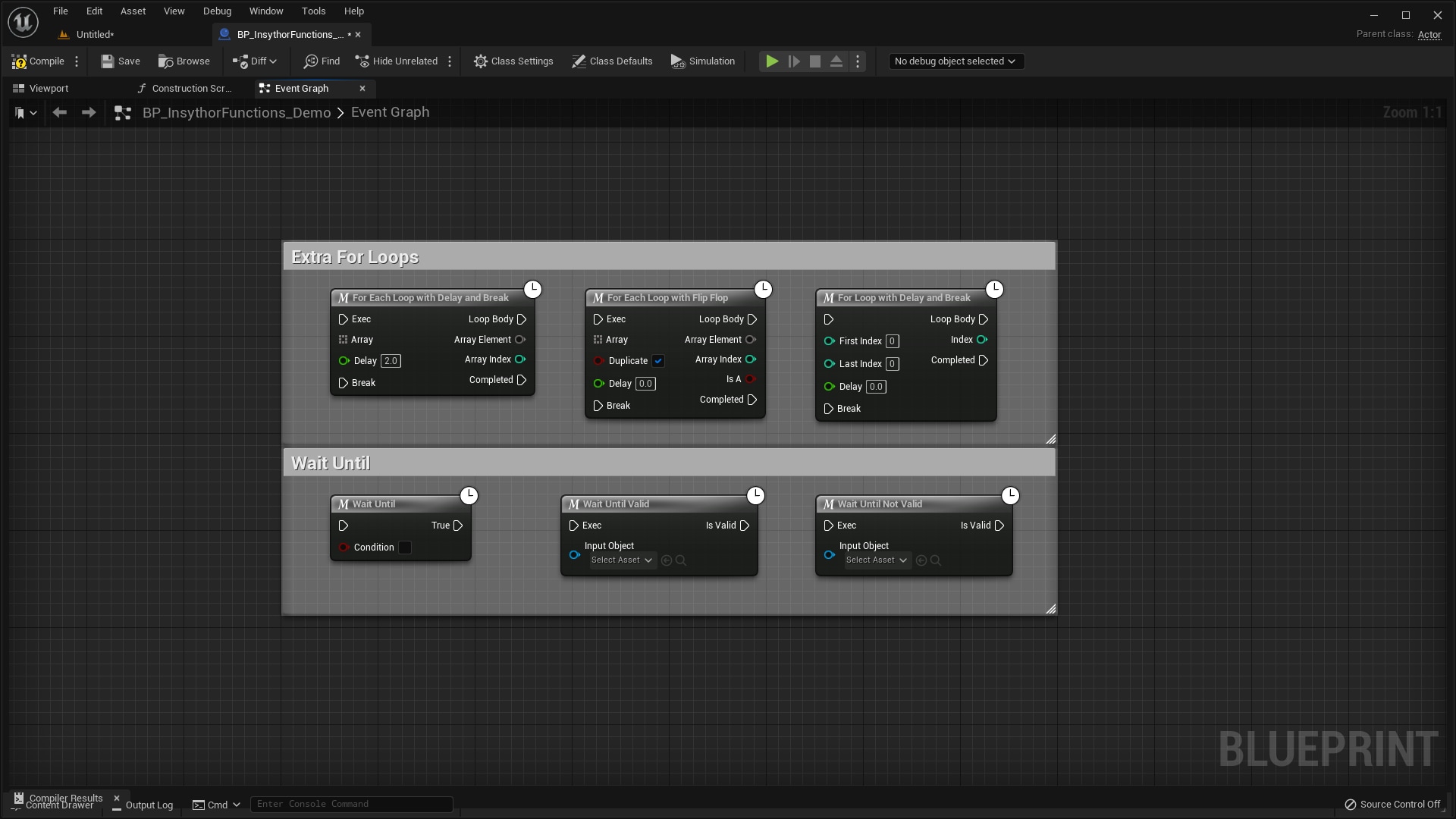
Task: Click use-selected arrow icon on Wait Until Valid
Action: (667, 560)
